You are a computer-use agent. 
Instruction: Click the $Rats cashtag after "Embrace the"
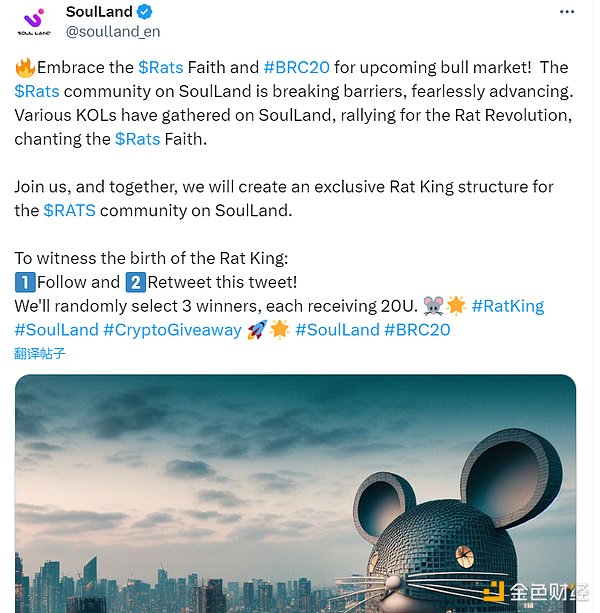click(160, 68)
